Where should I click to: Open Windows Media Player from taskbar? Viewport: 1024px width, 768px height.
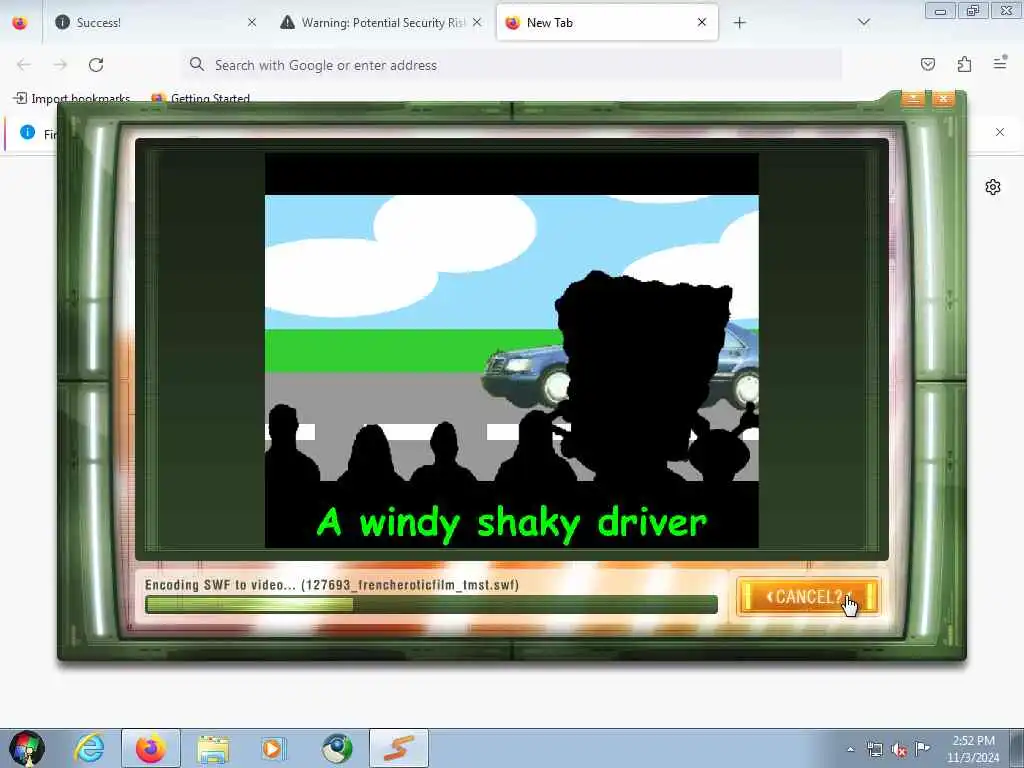click(x=274, y=748)
